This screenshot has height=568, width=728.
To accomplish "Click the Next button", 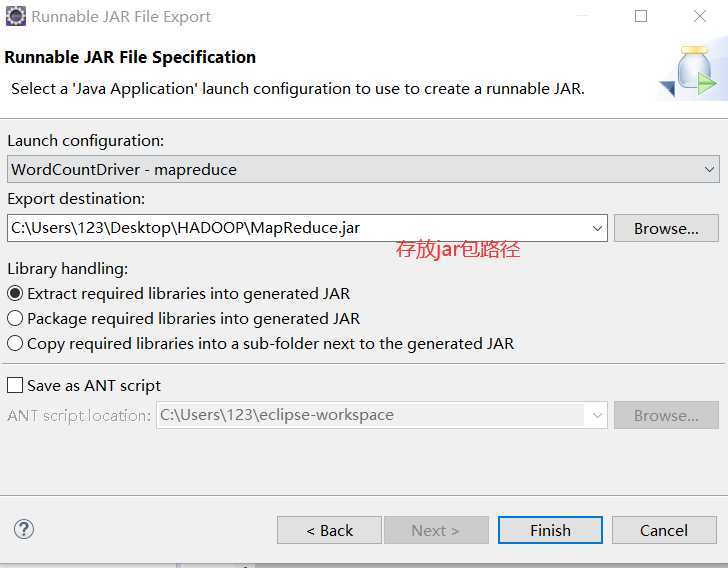I will point(436,530).
